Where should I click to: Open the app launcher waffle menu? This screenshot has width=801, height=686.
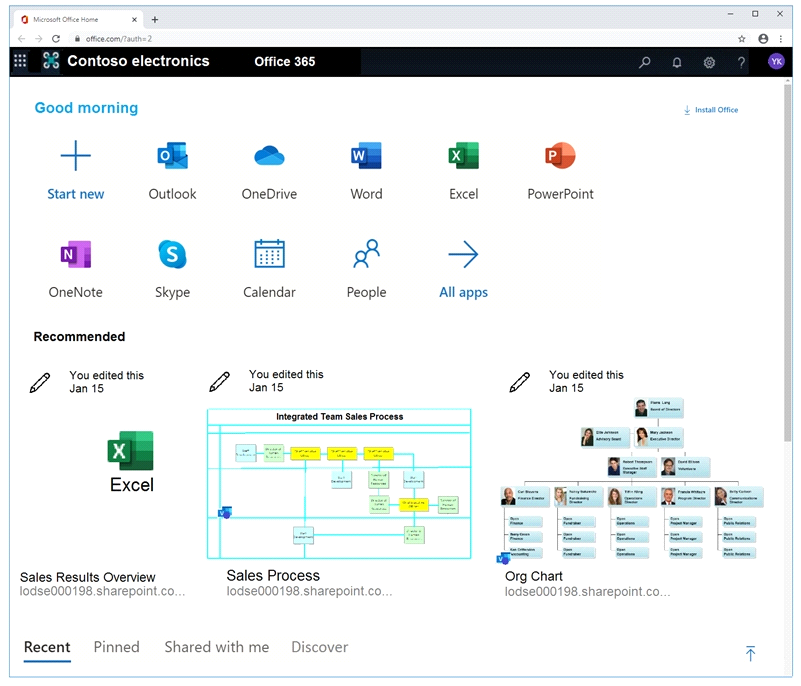pyautogui.click(x=20, y=61)
